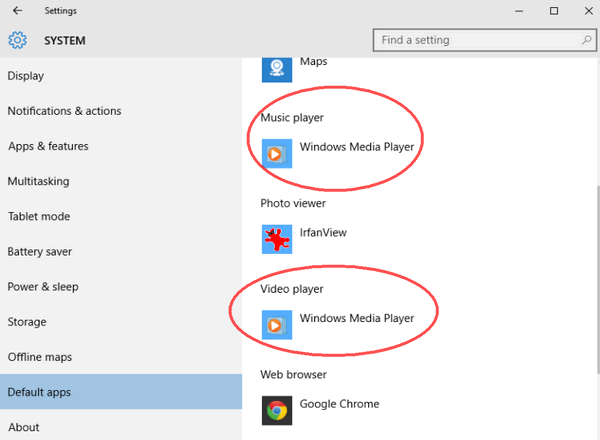Viewport: 600px width, 440px height.
Task: Go to Storage settings
Action: point(121,322)
